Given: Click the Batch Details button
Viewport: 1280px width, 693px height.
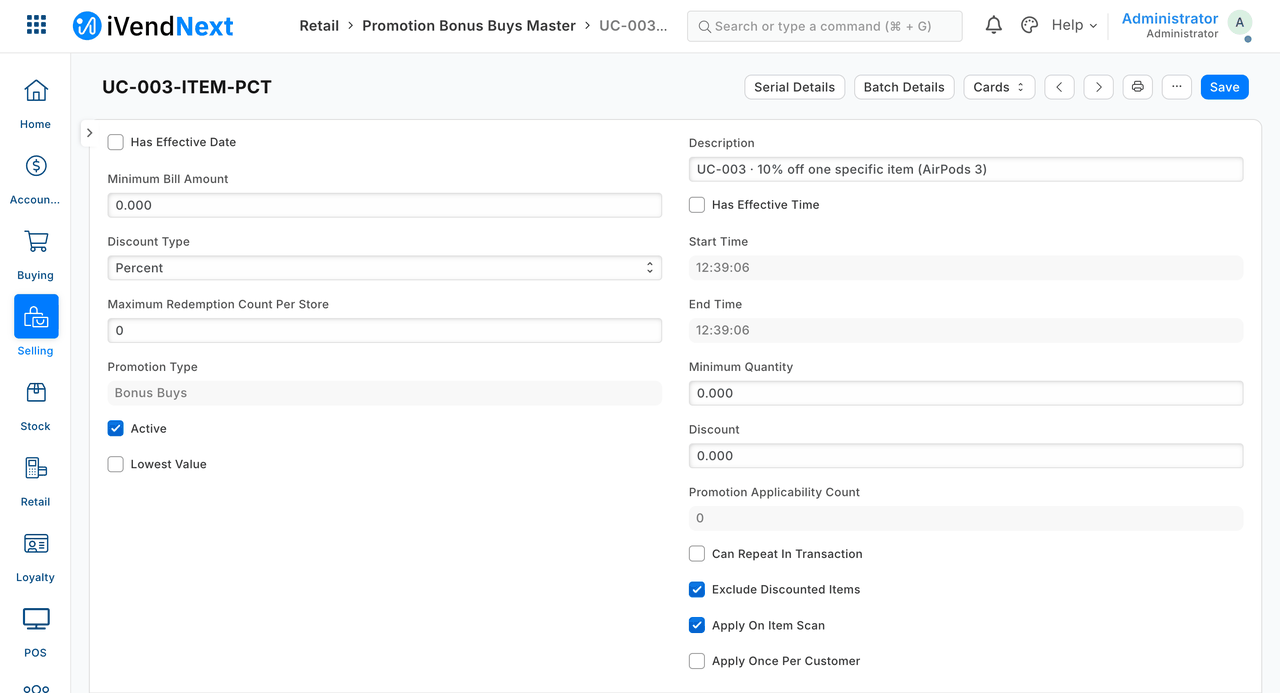Looking at the screenshot, I should pos(904,87).
